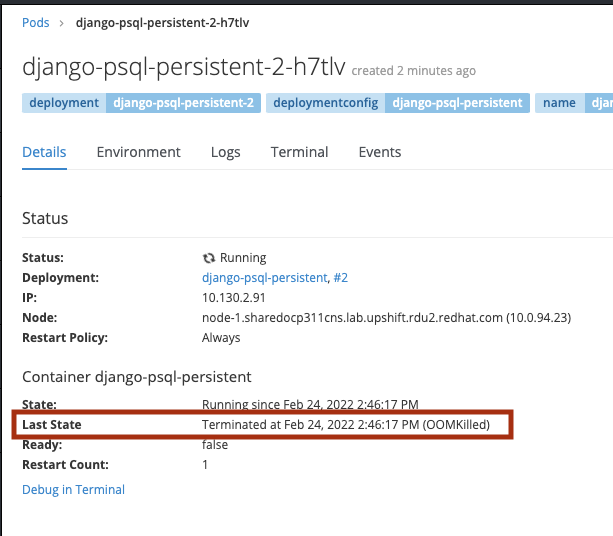Open the Logs tab

(x=225, y=152)
